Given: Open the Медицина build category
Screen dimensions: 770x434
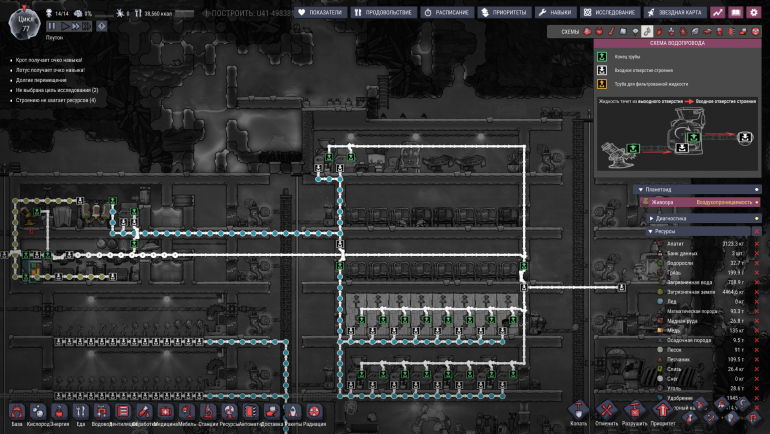Looking at the screenshot, I should (165, 413).
